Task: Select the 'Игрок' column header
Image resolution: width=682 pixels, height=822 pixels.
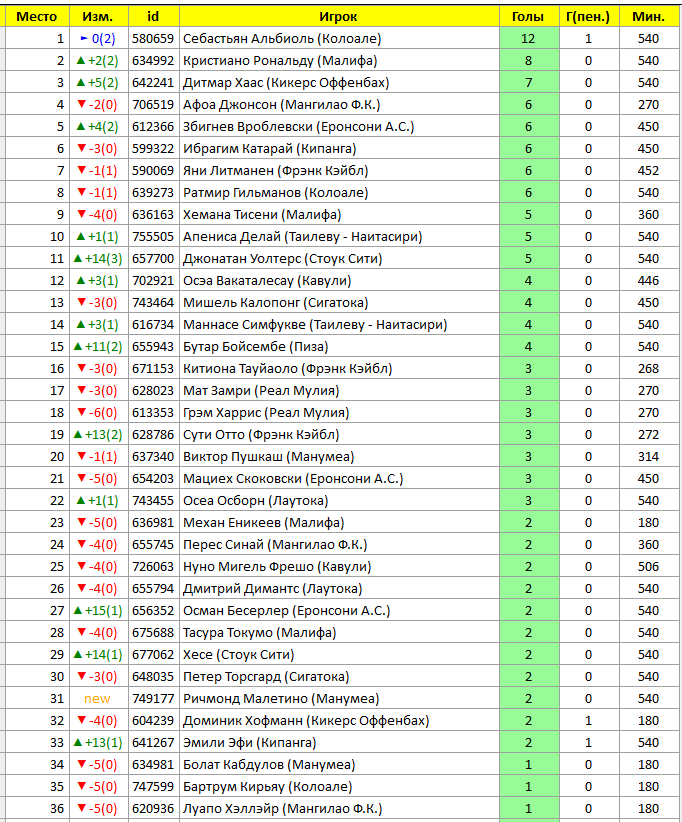Action: 339,17
